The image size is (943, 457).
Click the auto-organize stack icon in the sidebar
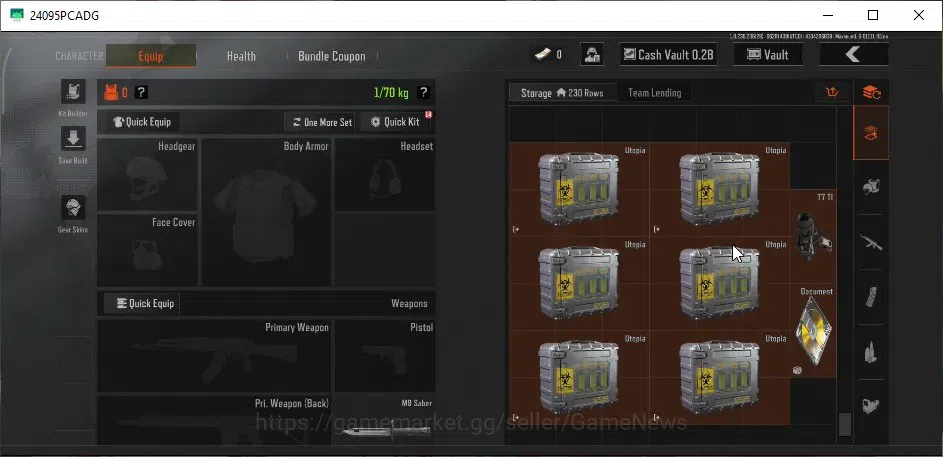pos(871,92)
